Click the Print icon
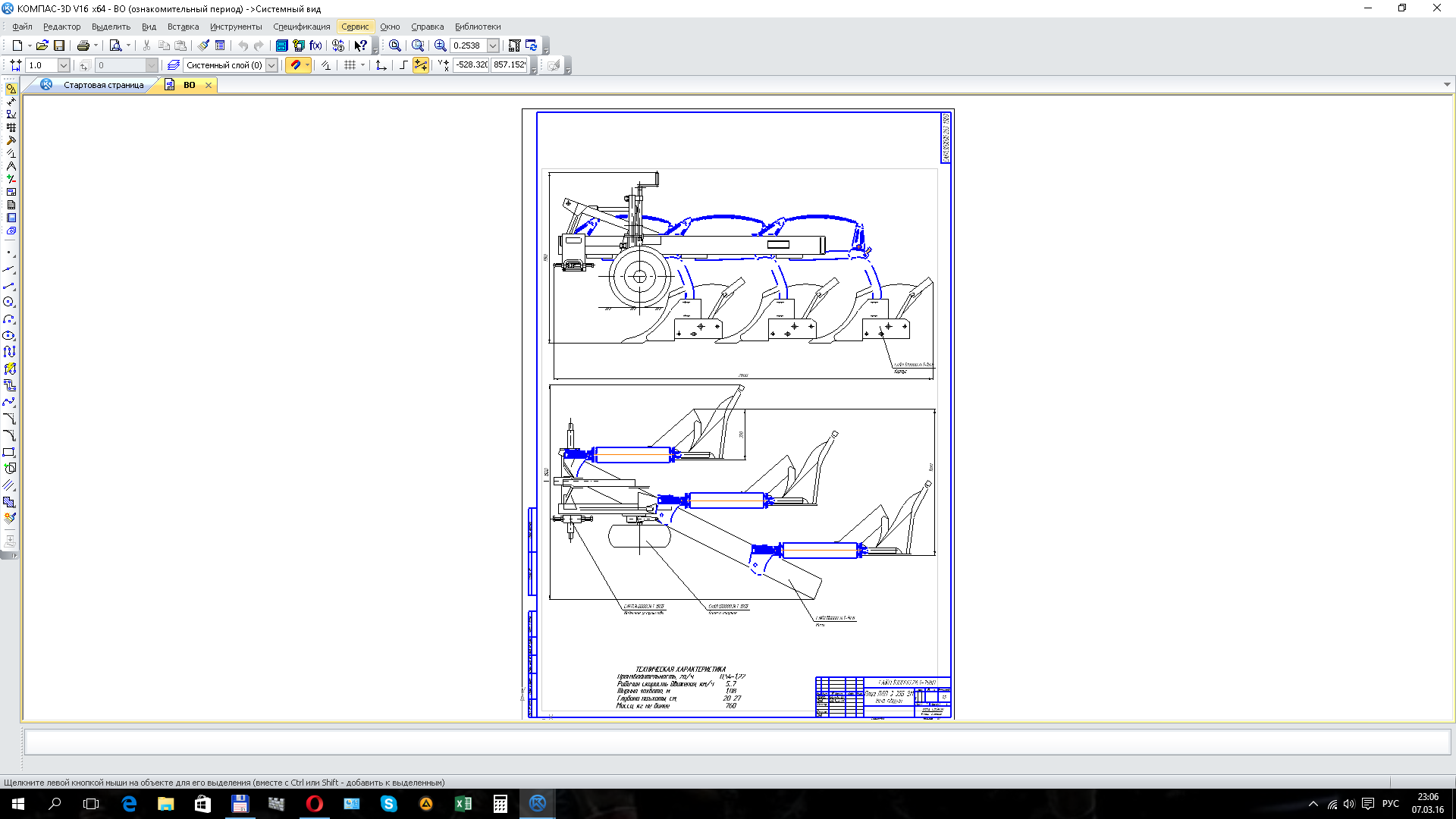Screen dimensions: 1456x819 point(83,45)
